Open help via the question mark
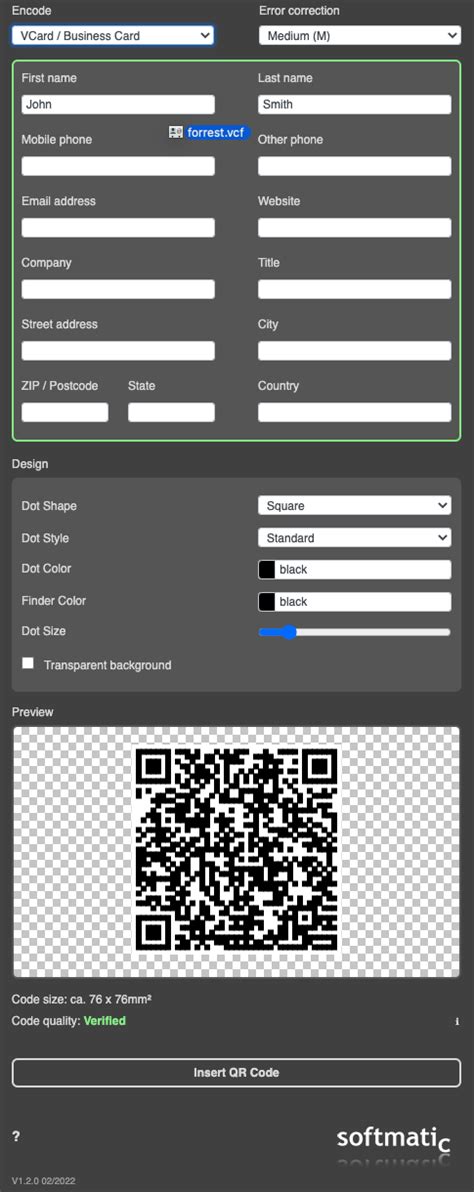474x1192 pixels. (16, 1137)
